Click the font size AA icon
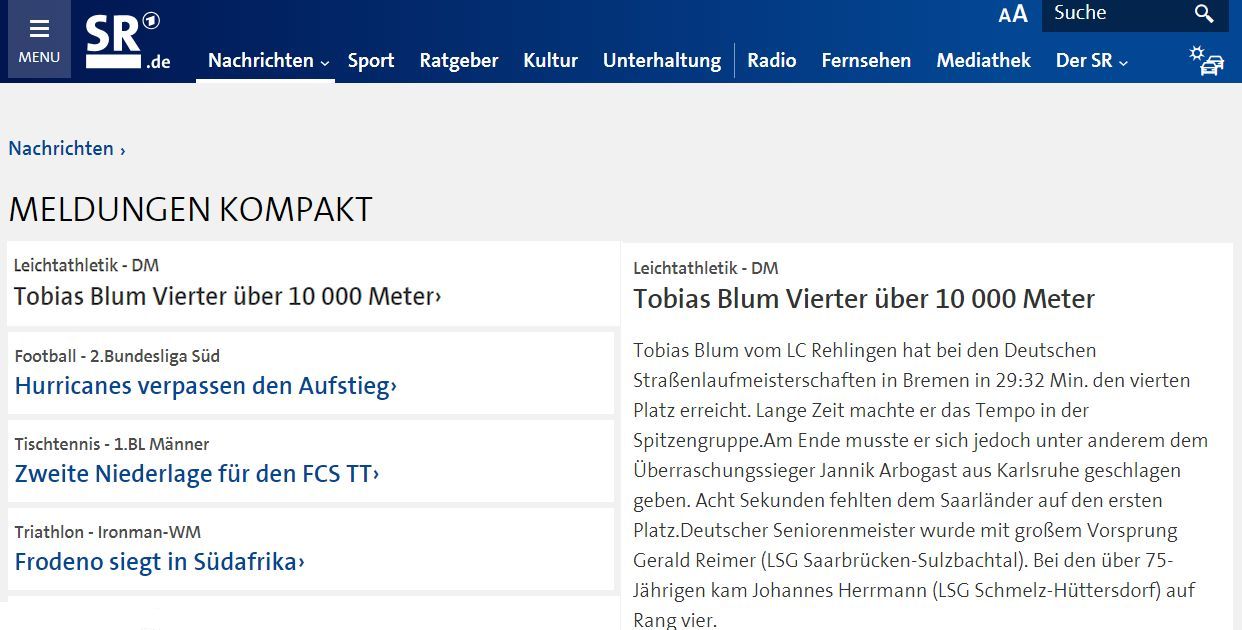1242x630 pixels. [x=1013, y=14]
